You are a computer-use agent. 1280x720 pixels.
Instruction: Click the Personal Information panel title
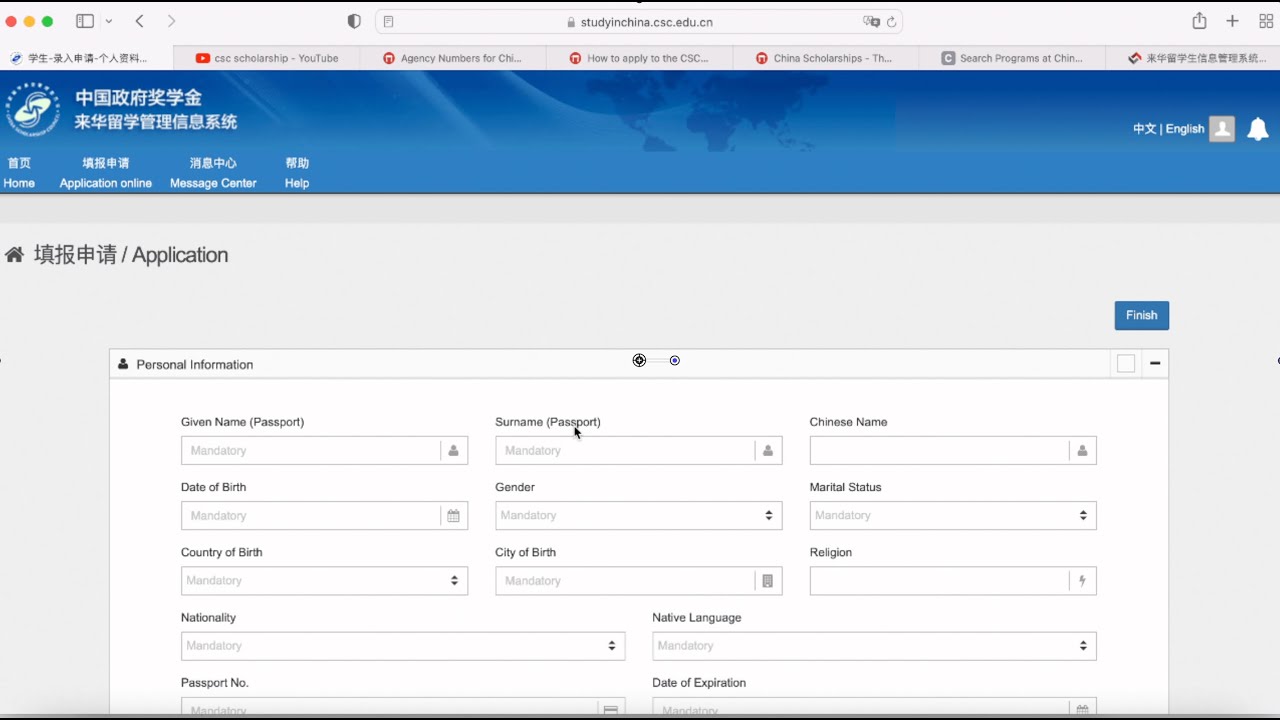(195, 365)
